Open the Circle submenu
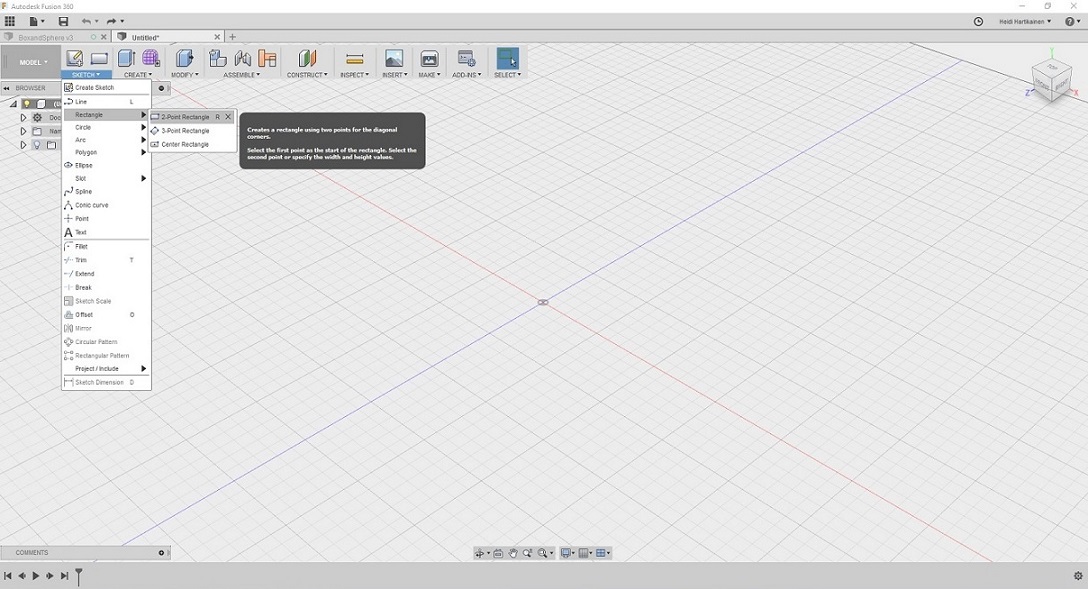 (106, 128)
